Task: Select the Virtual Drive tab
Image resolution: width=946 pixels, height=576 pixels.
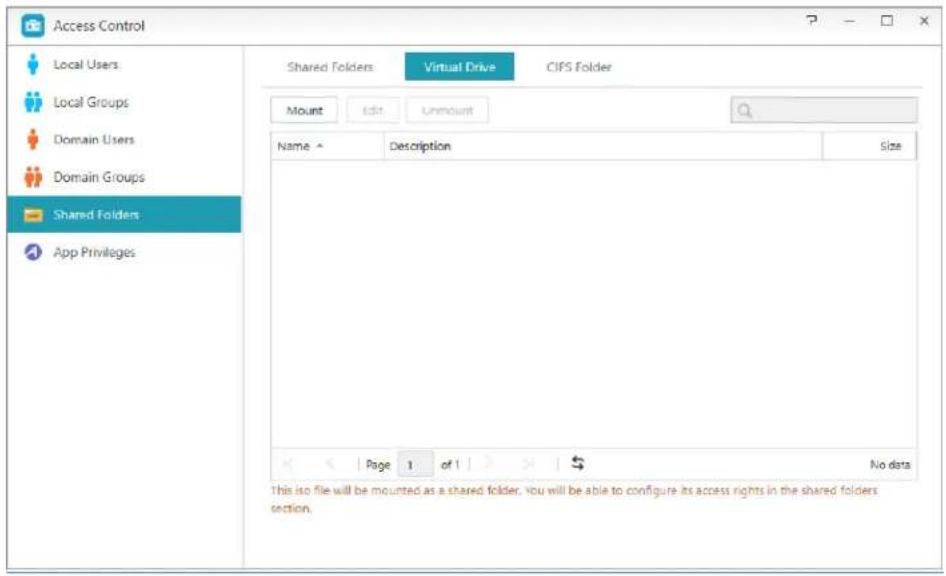Action: [460, 66]
